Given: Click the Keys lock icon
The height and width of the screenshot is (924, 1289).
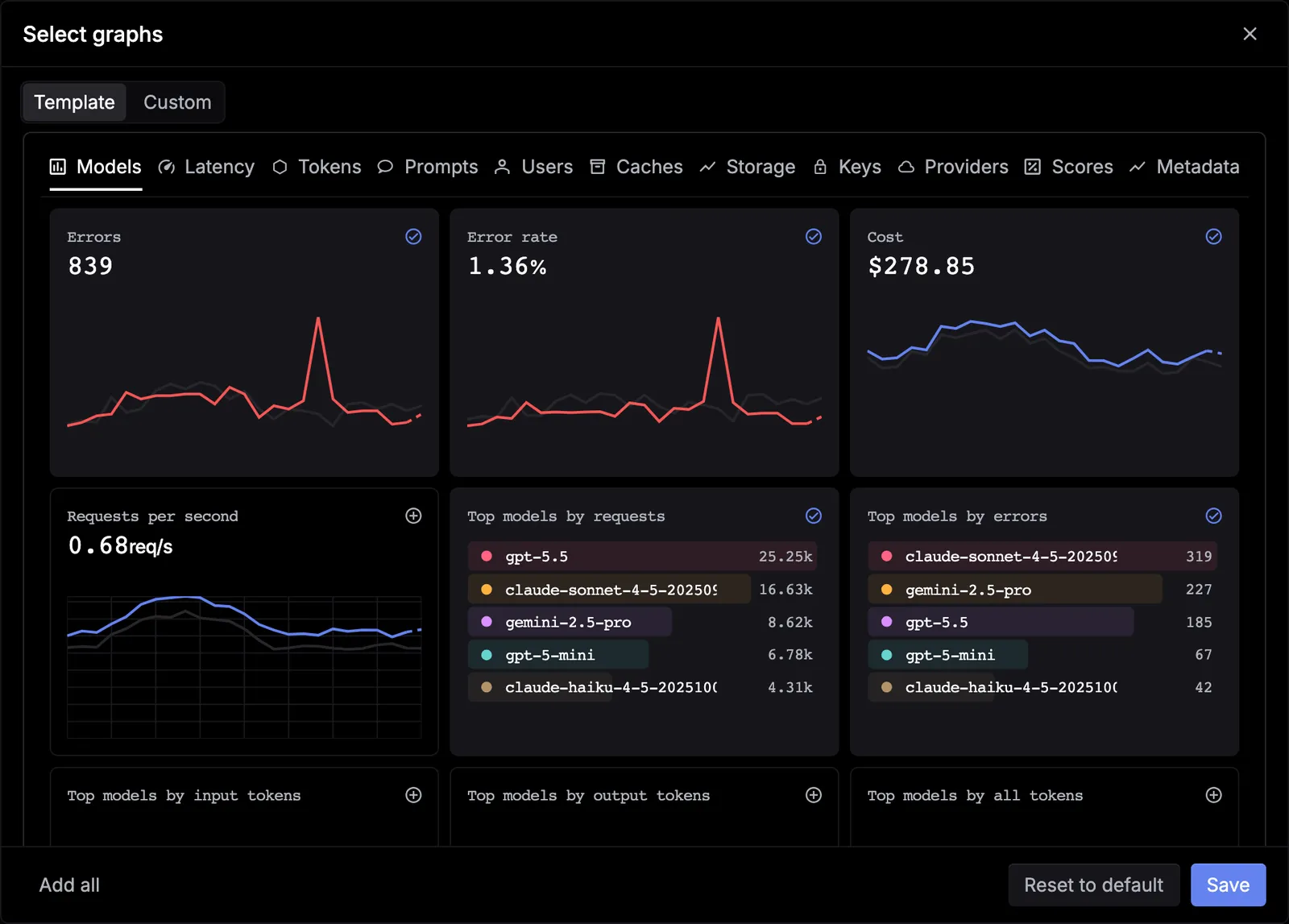Looking at the screenshot, I should tap(820, 167).
